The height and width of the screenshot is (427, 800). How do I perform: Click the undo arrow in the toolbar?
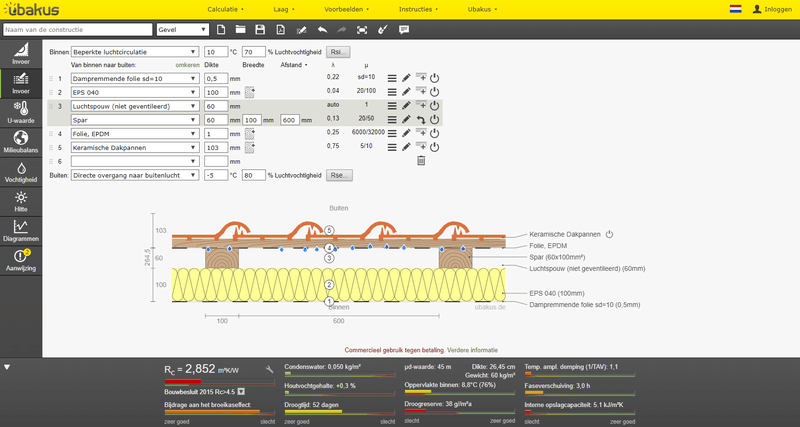tap(321, 30)
